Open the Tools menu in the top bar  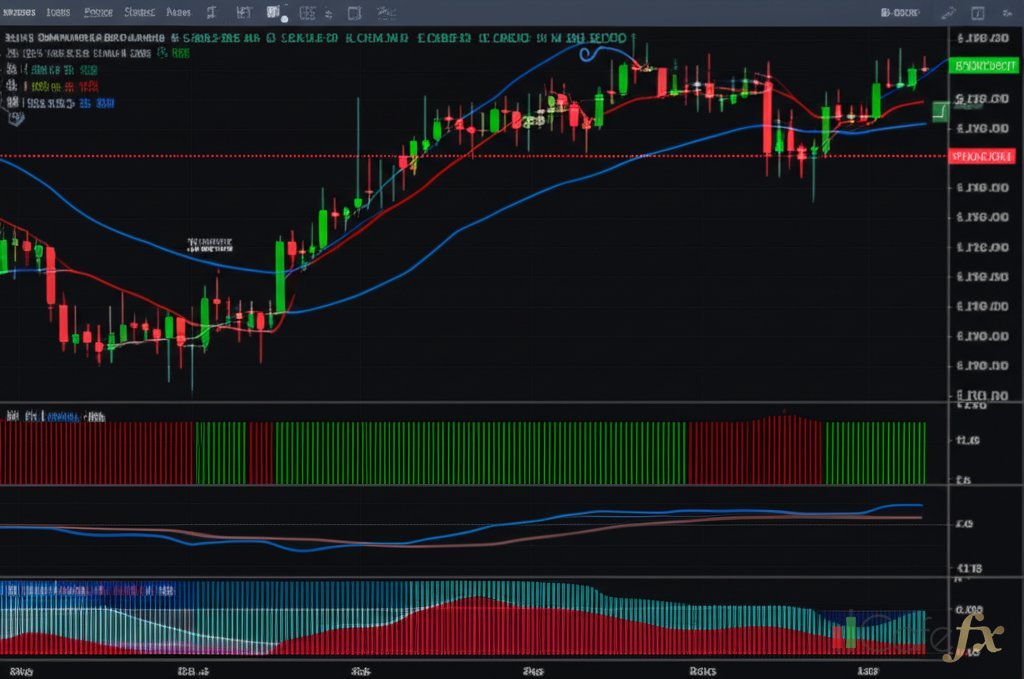[138, 13]
